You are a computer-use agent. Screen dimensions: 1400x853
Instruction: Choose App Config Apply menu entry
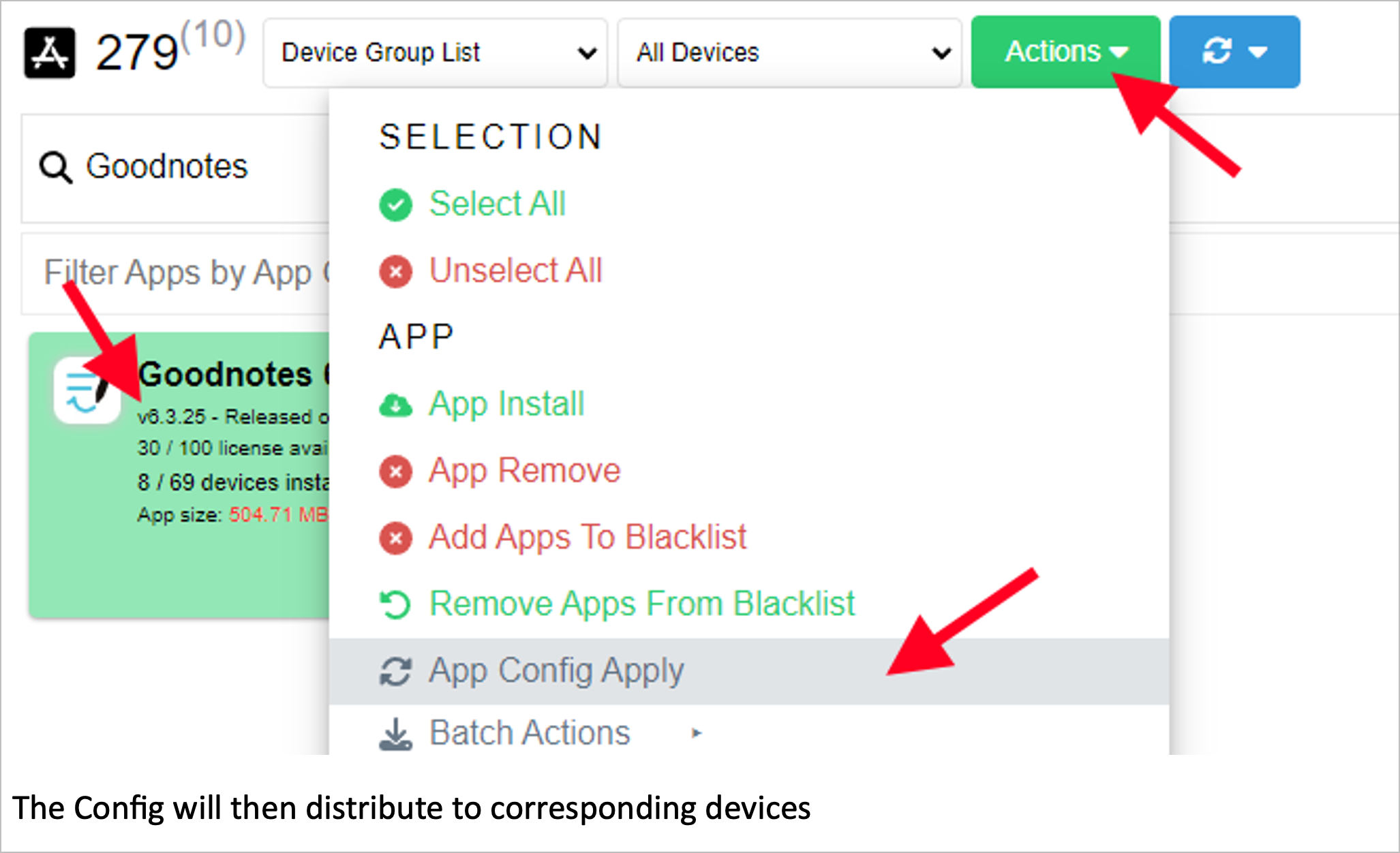556,671
